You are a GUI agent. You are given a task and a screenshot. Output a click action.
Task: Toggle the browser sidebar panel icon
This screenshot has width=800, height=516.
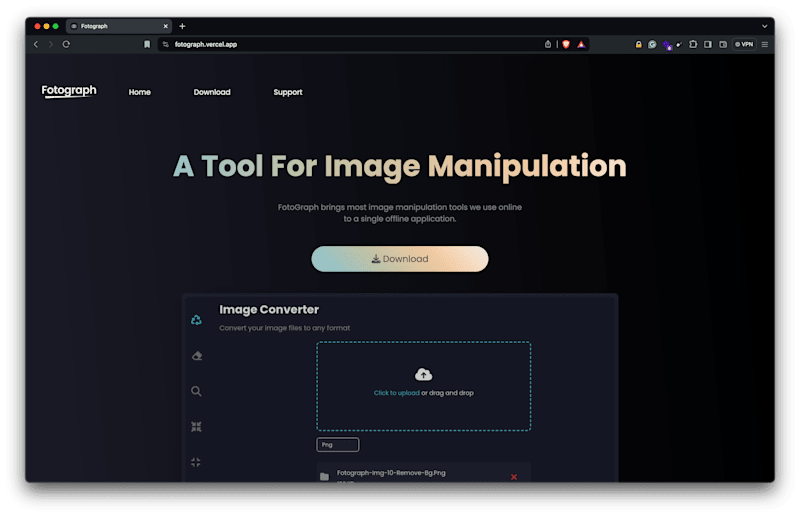[x=708, y=44]
